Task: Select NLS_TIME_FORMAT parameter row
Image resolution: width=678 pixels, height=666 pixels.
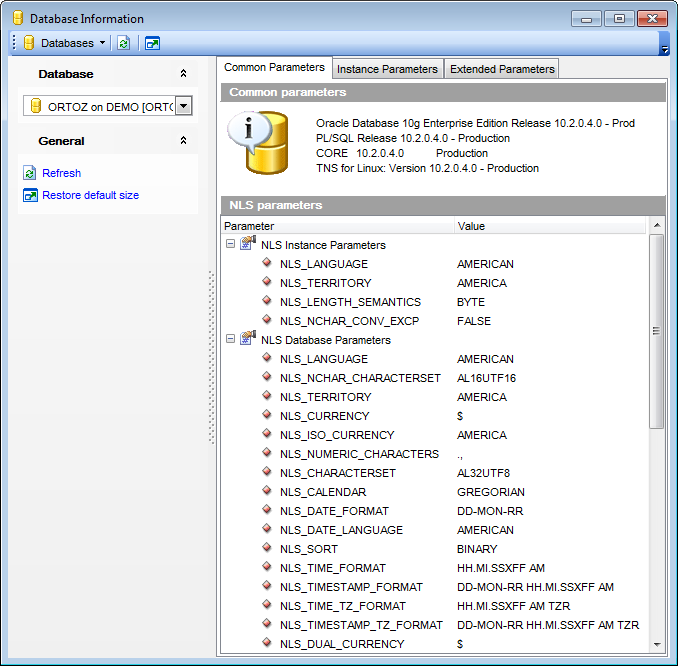Action: point(432,568)
